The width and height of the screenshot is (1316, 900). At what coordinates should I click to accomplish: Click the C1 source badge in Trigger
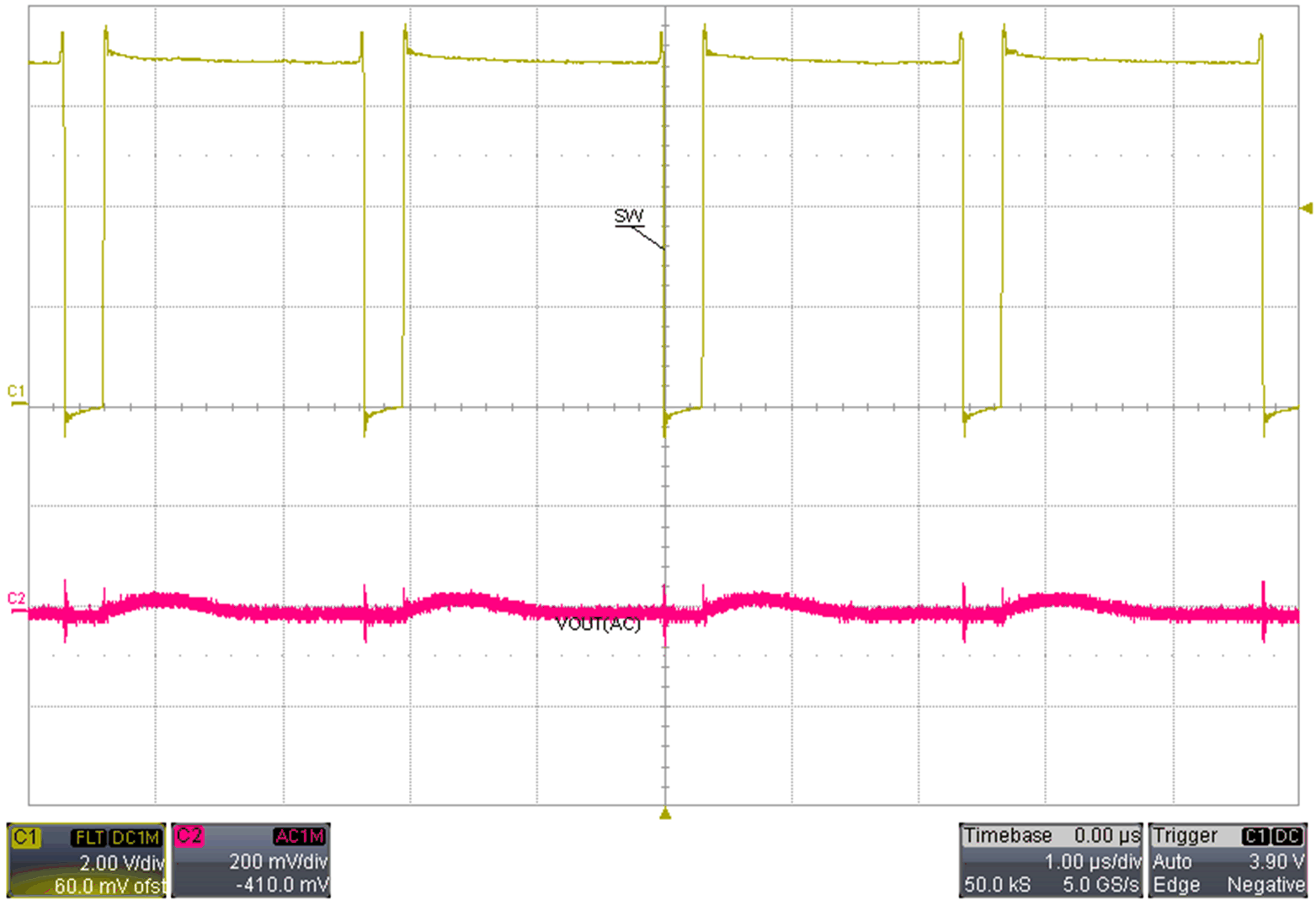(1255, 836)
